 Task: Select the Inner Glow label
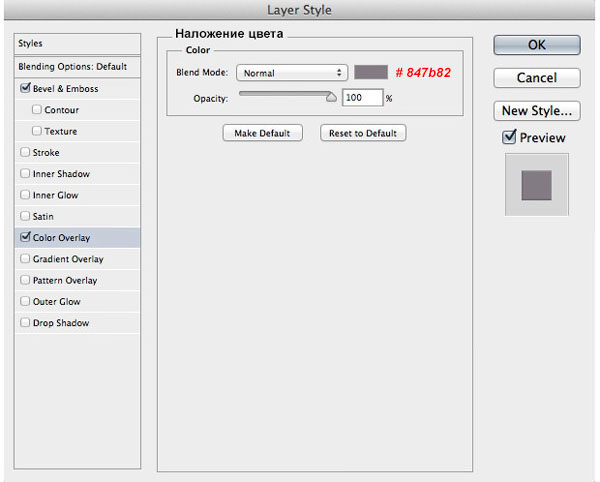coord(55,195)
